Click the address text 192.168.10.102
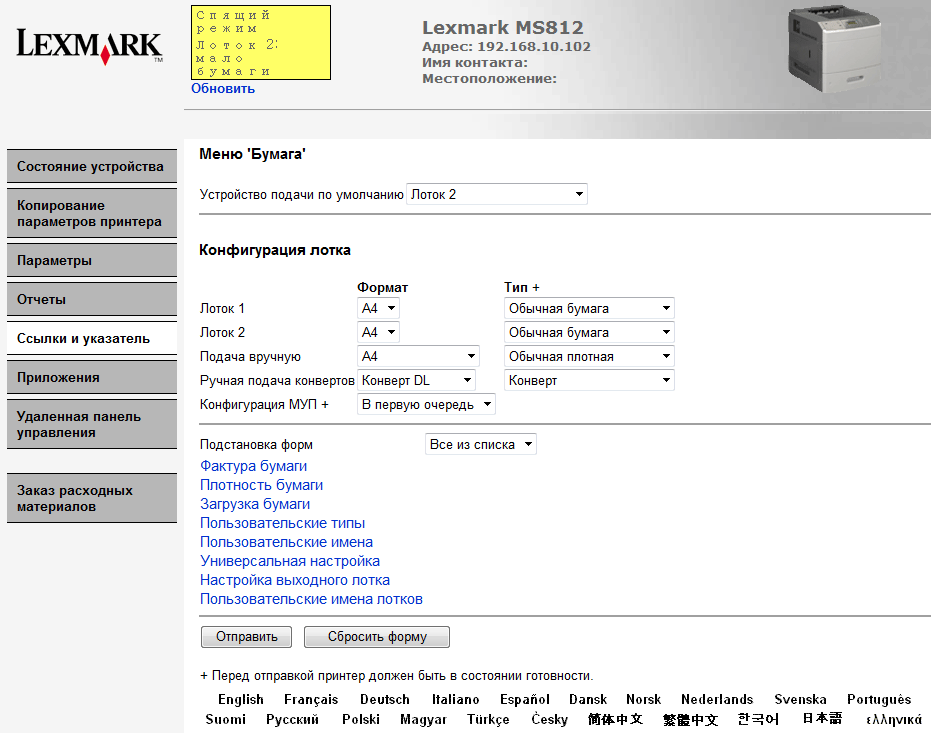The width and height of the screenshot is (931, 733). coord(534,46)
